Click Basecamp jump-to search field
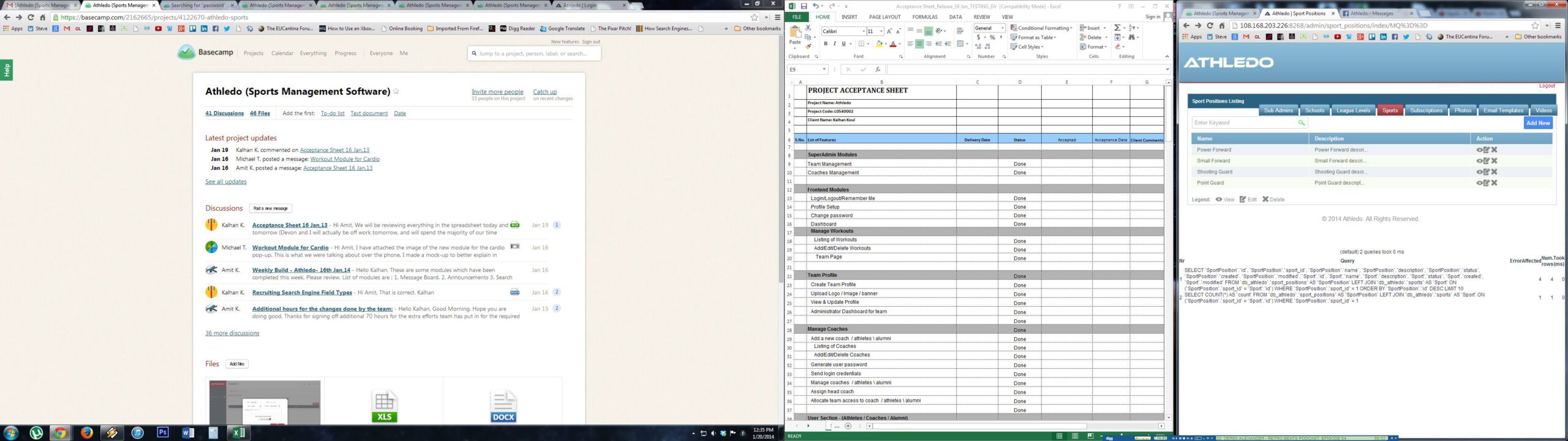 coord(534,53)
